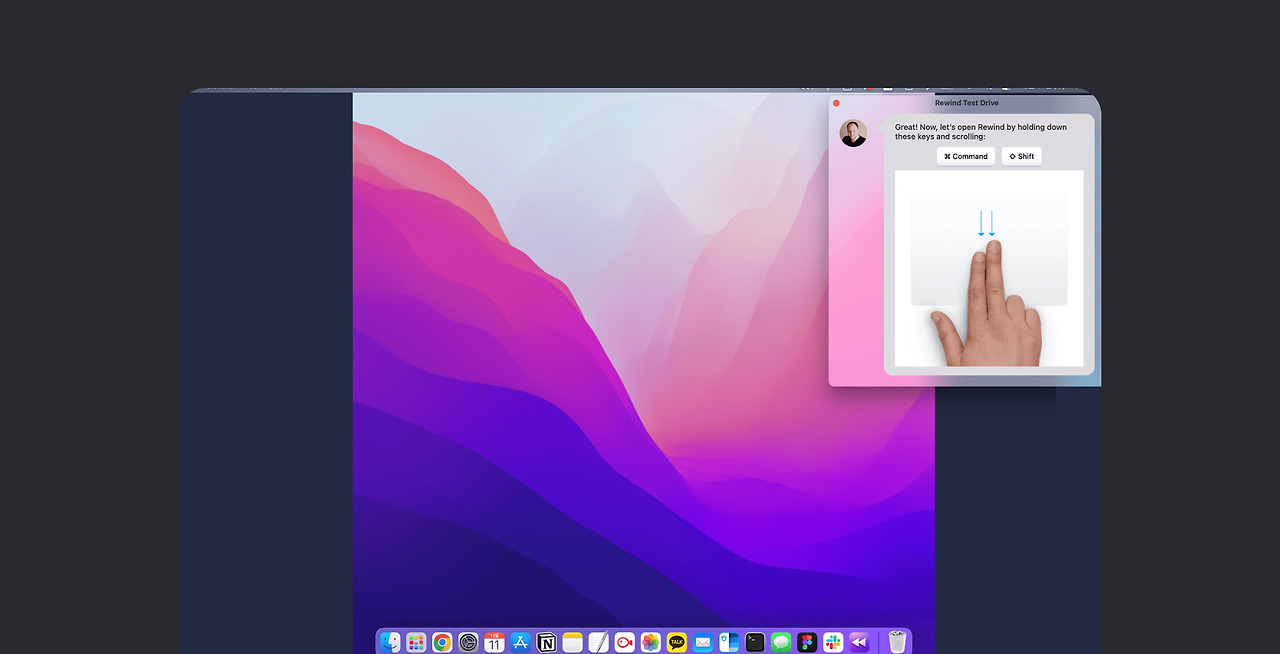
Task: Launch Terminal from the Dock
Action: [x=755, y=642]
